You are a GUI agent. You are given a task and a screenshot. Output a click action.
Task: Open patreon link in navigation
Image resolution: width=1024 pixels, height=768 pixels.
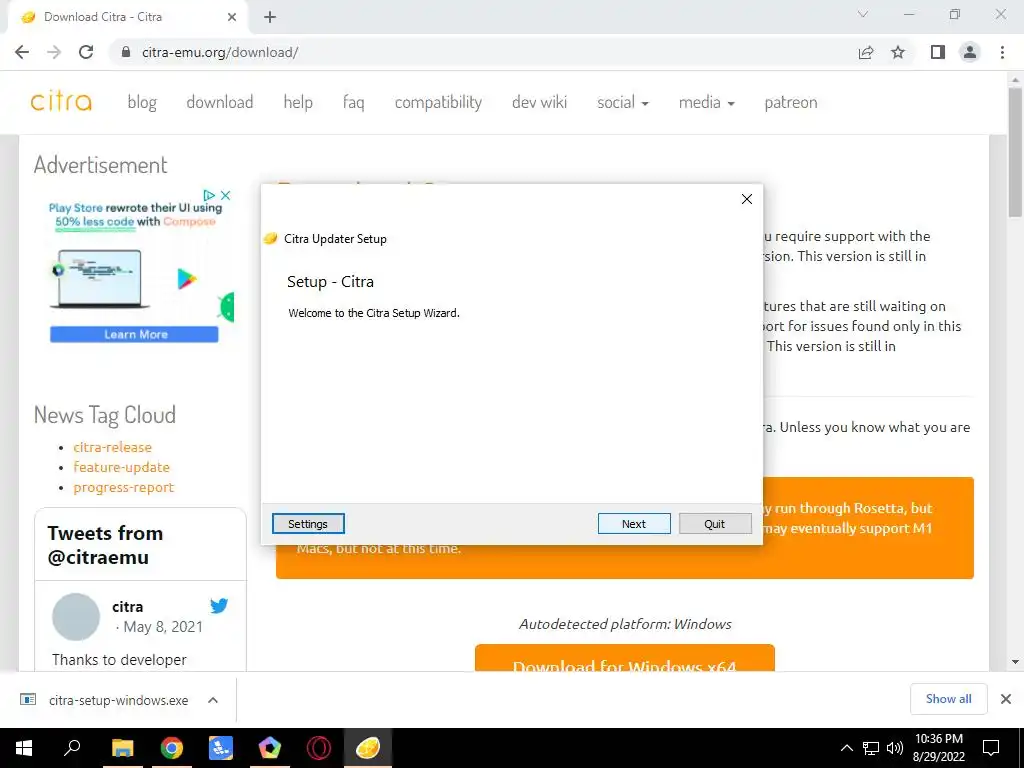pos(791,103)
